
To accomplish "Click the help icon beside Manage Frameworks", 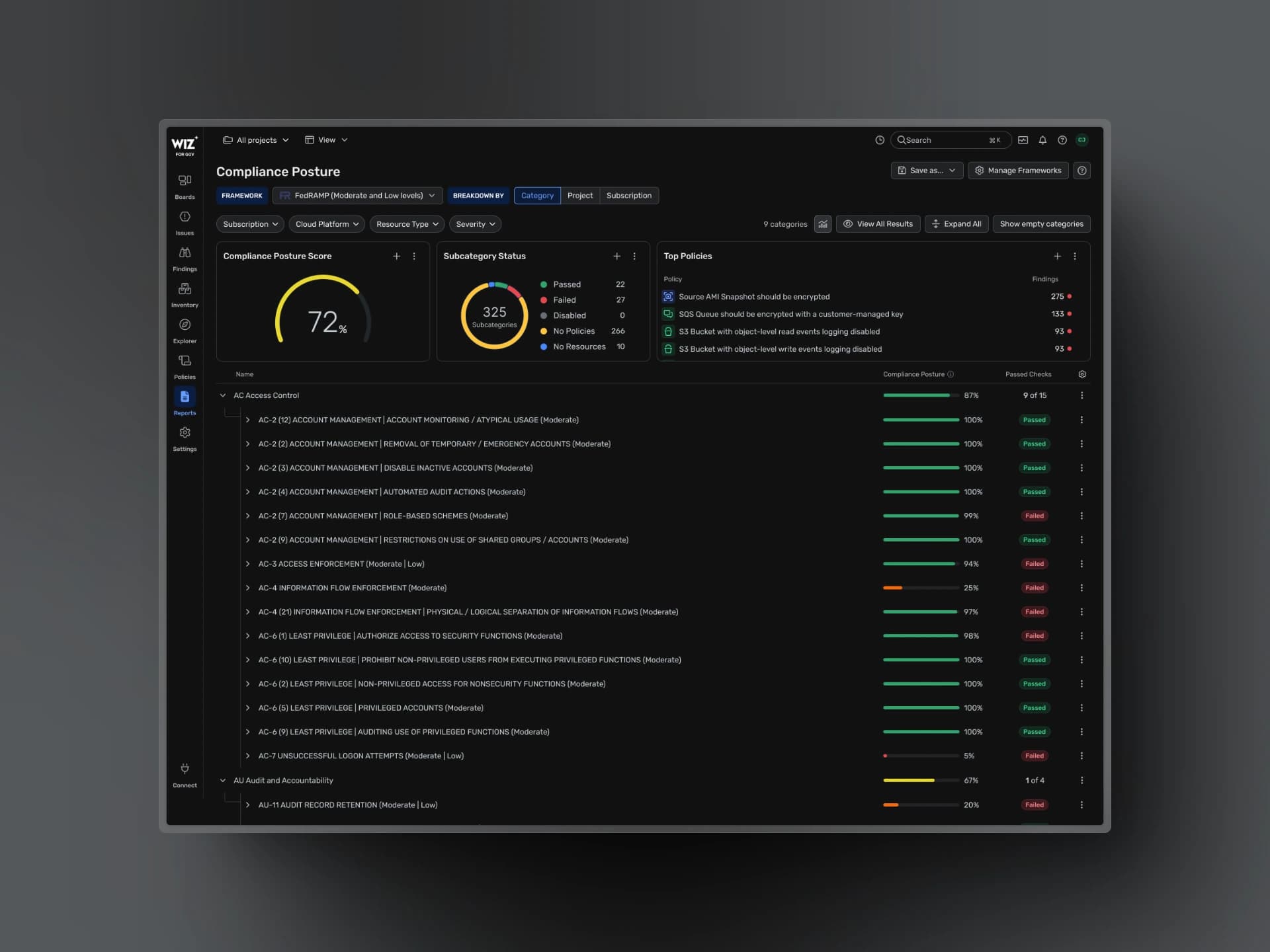I will point(1082,171).
